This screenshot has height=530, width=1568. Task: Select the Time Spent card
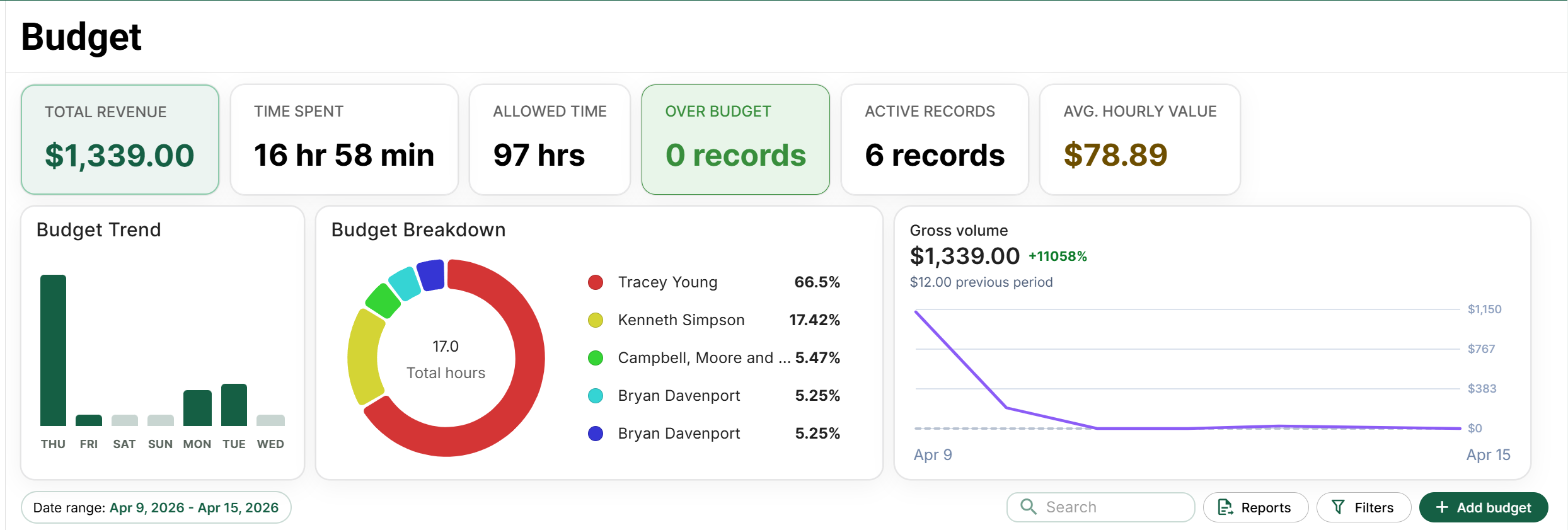pos(343,139)
